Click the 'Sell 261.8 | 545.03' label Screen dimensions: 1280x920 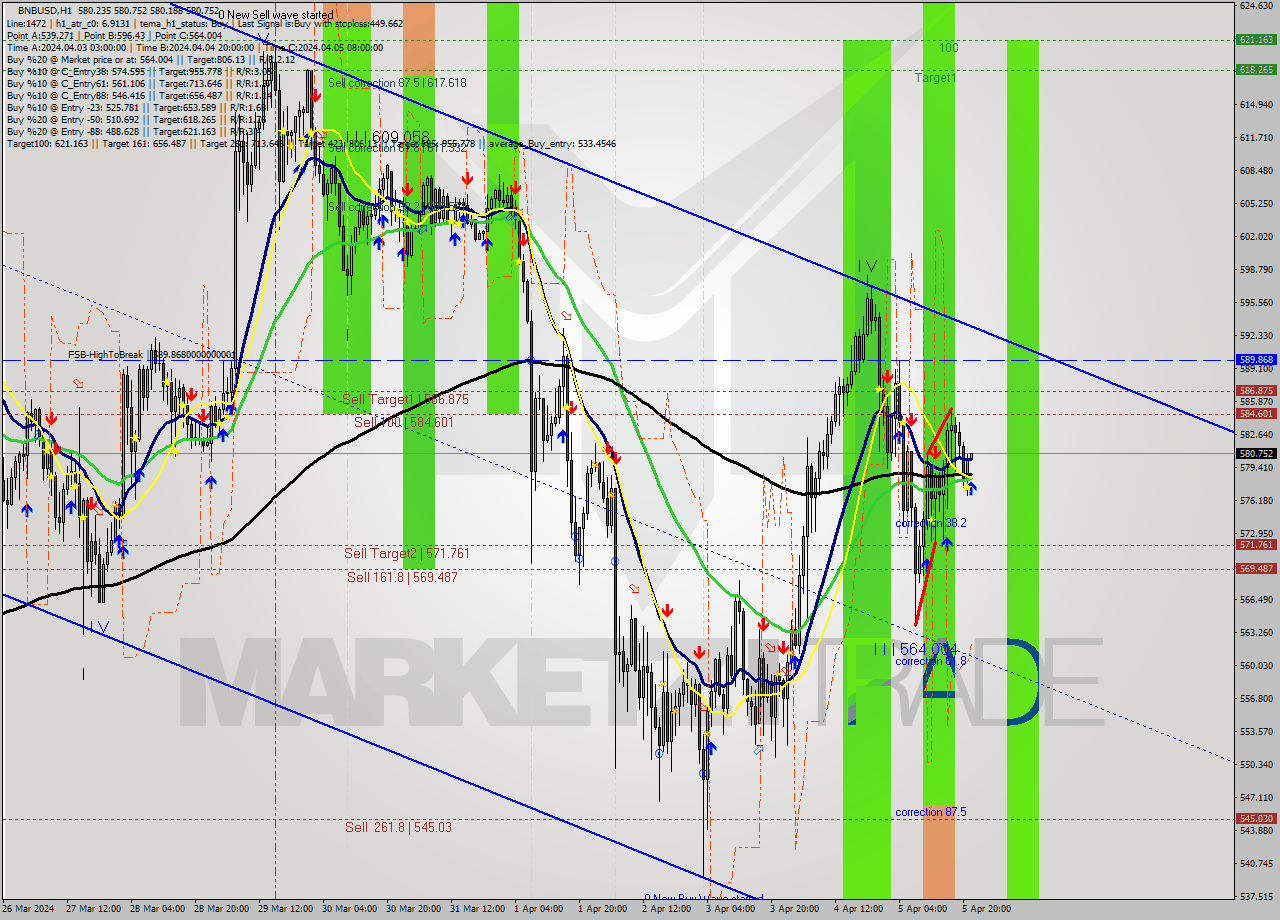[x=398, y=827]
